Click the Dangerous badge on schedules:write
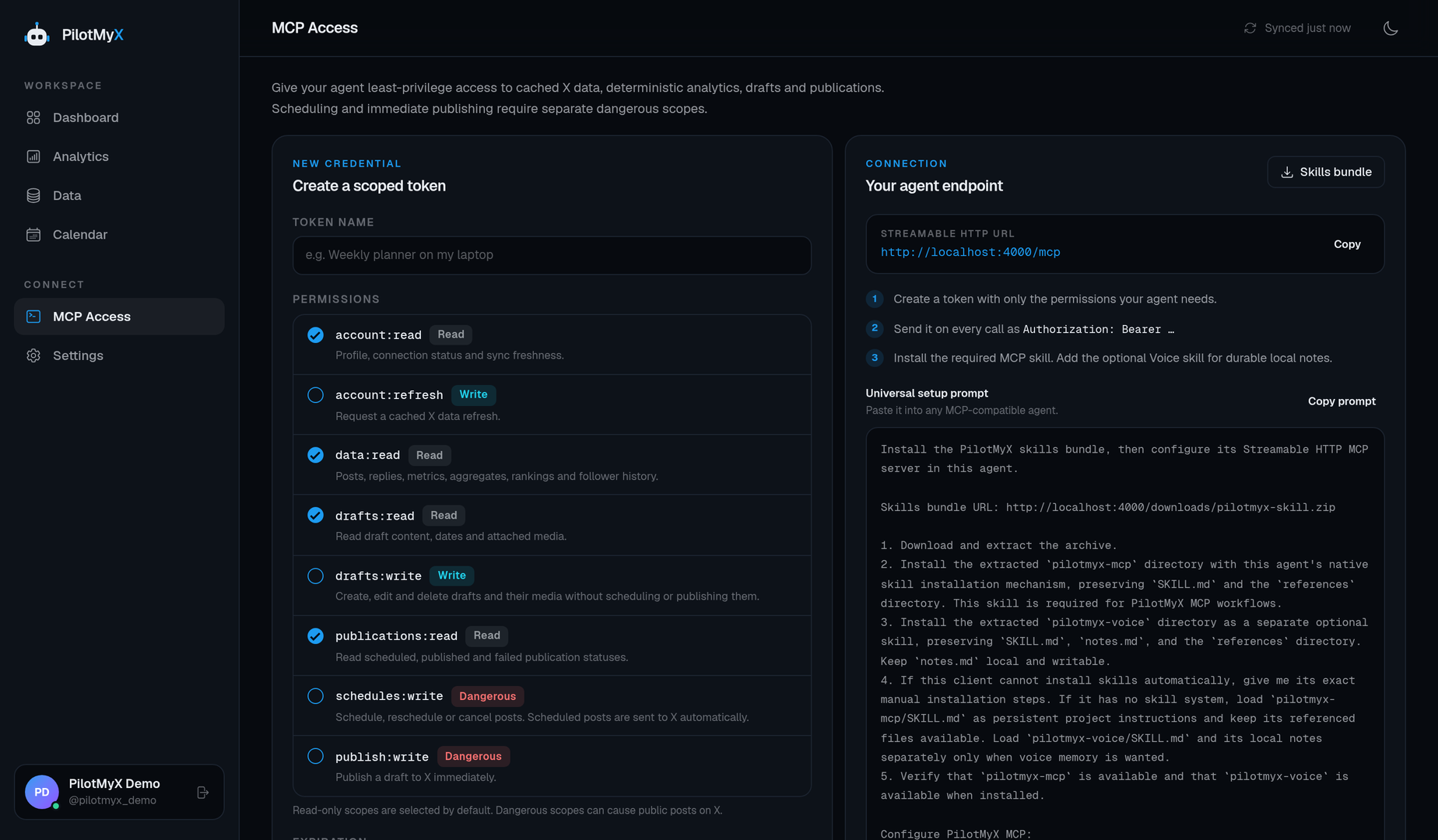Screen dimensions: 1438x840 pyautogui.click(x=487, y=696)
